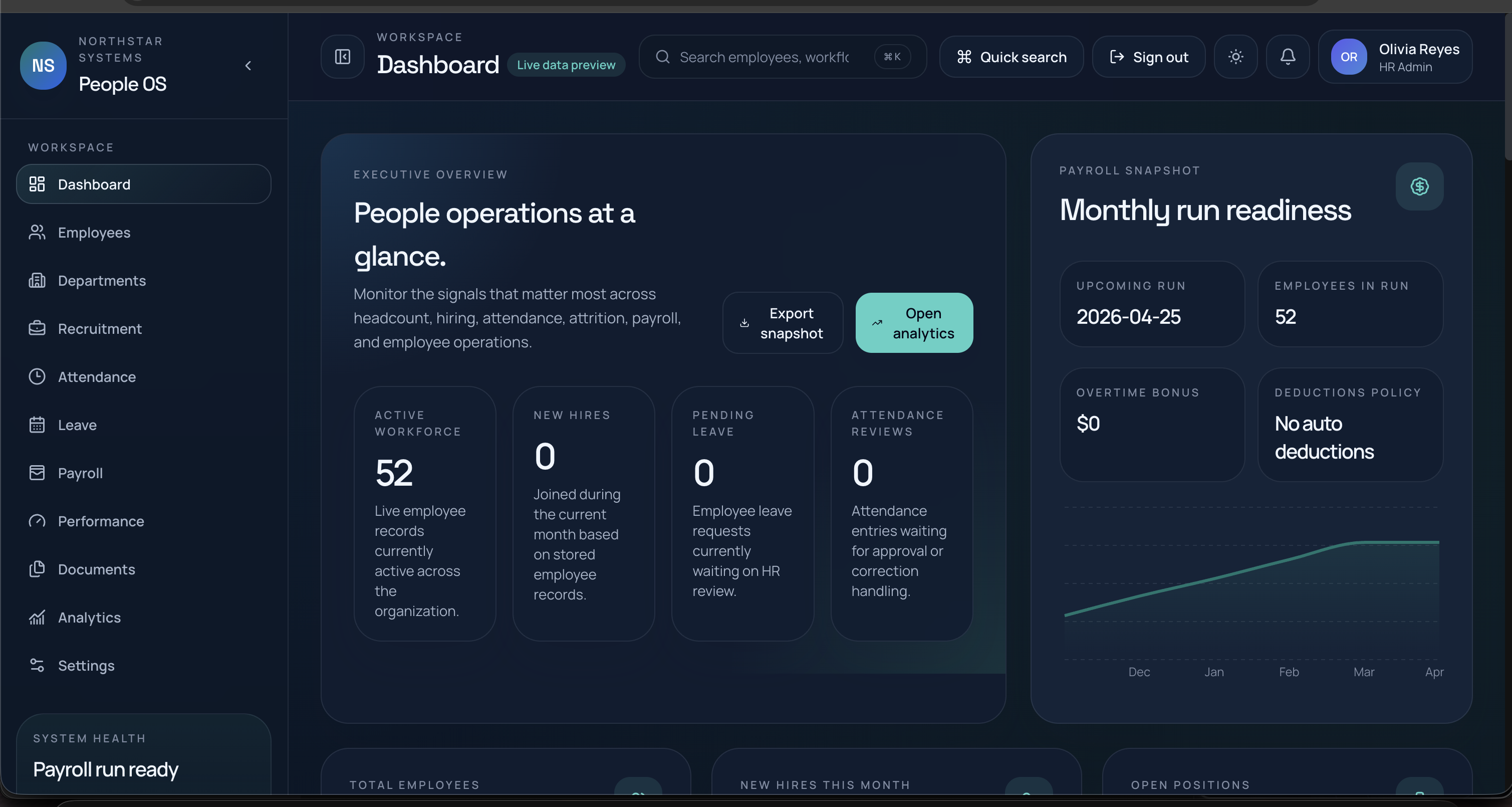Image resolution: width=1512 pixels, height=807 pixels.
Task: Open Active Workforce card
Action: [x=424, y=513]
